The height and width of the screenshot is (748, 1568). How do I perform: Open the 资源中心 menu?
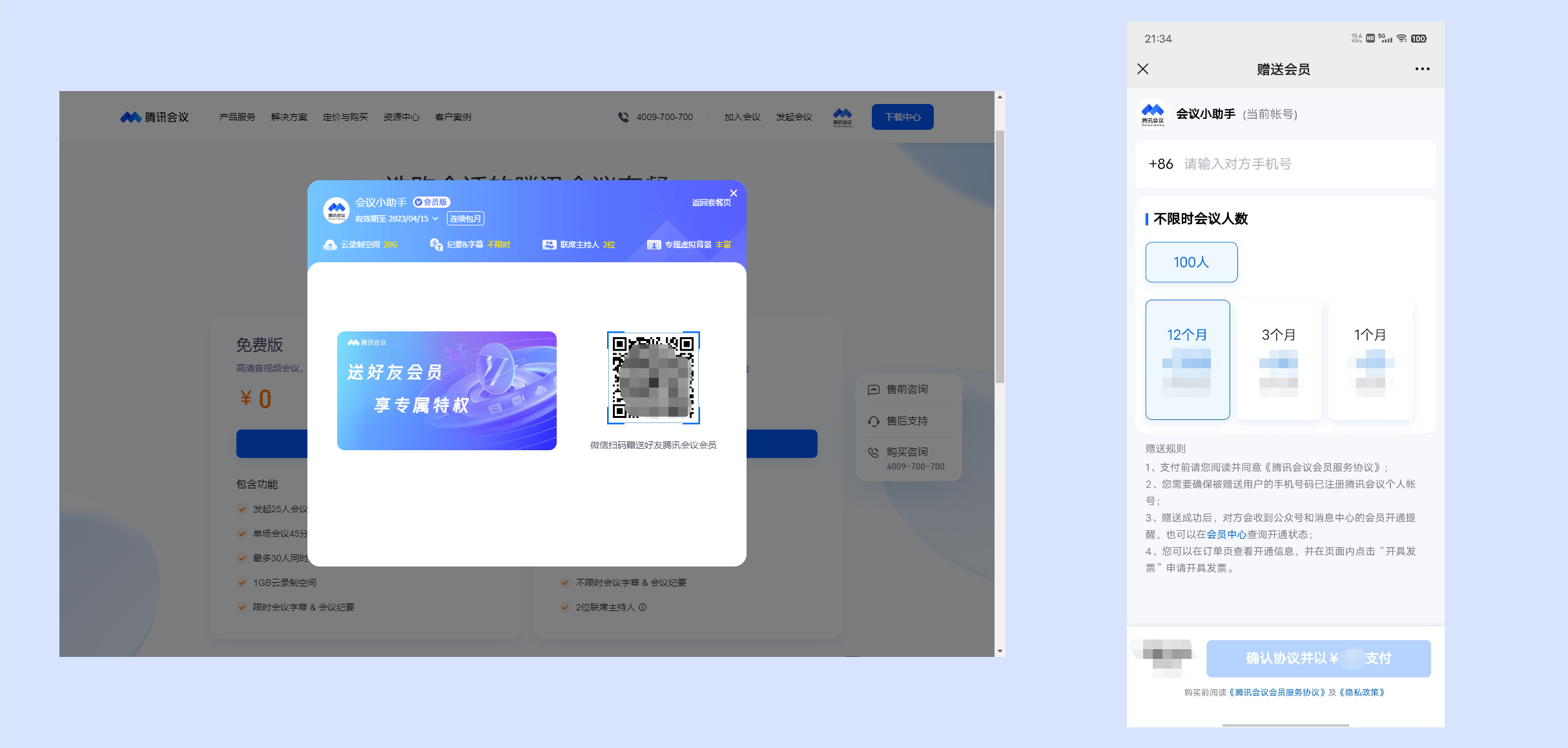click(x=401, y=117)
